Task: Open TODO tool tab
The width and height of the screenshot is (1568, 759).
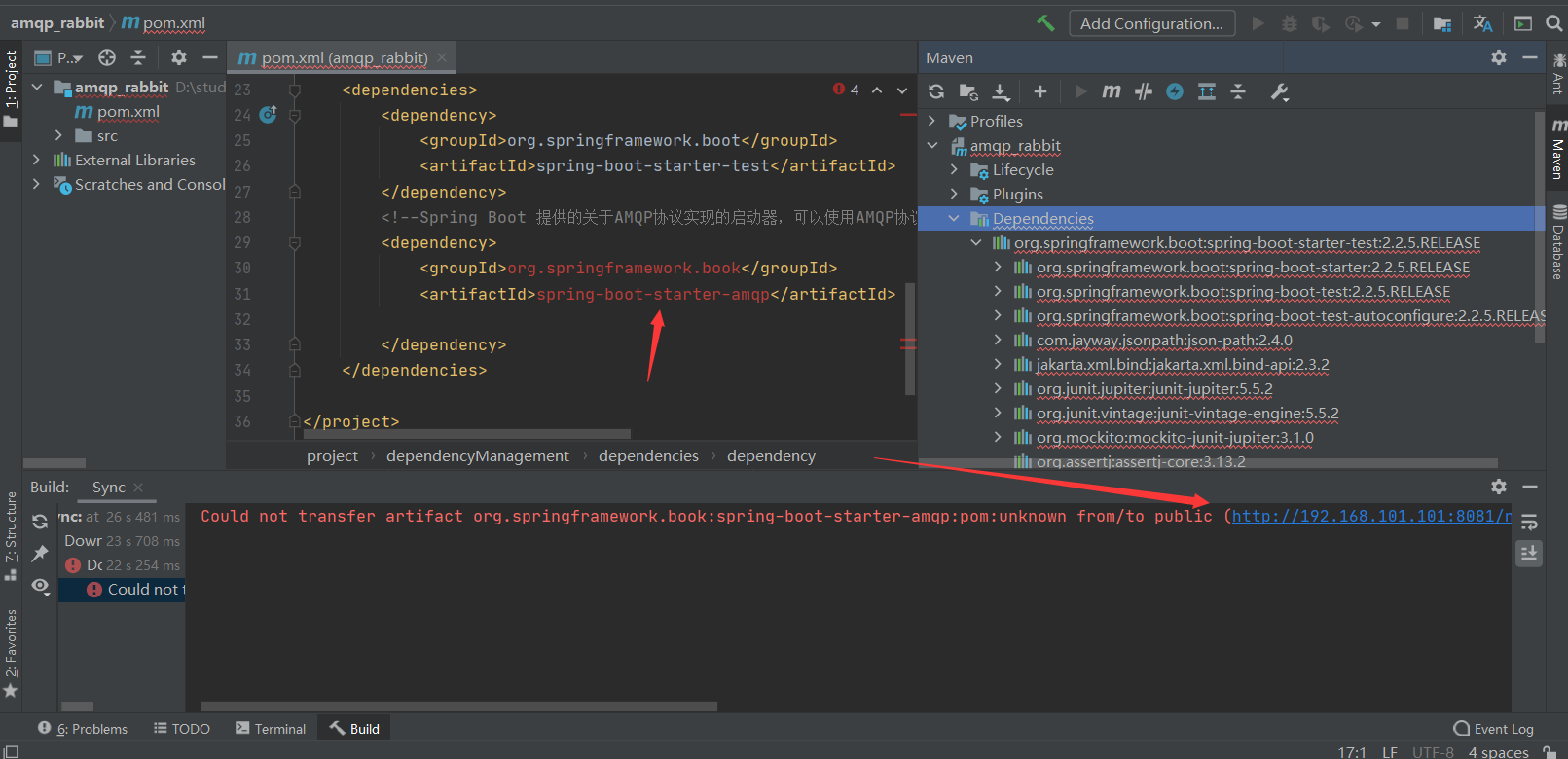Action: point(182,729)
